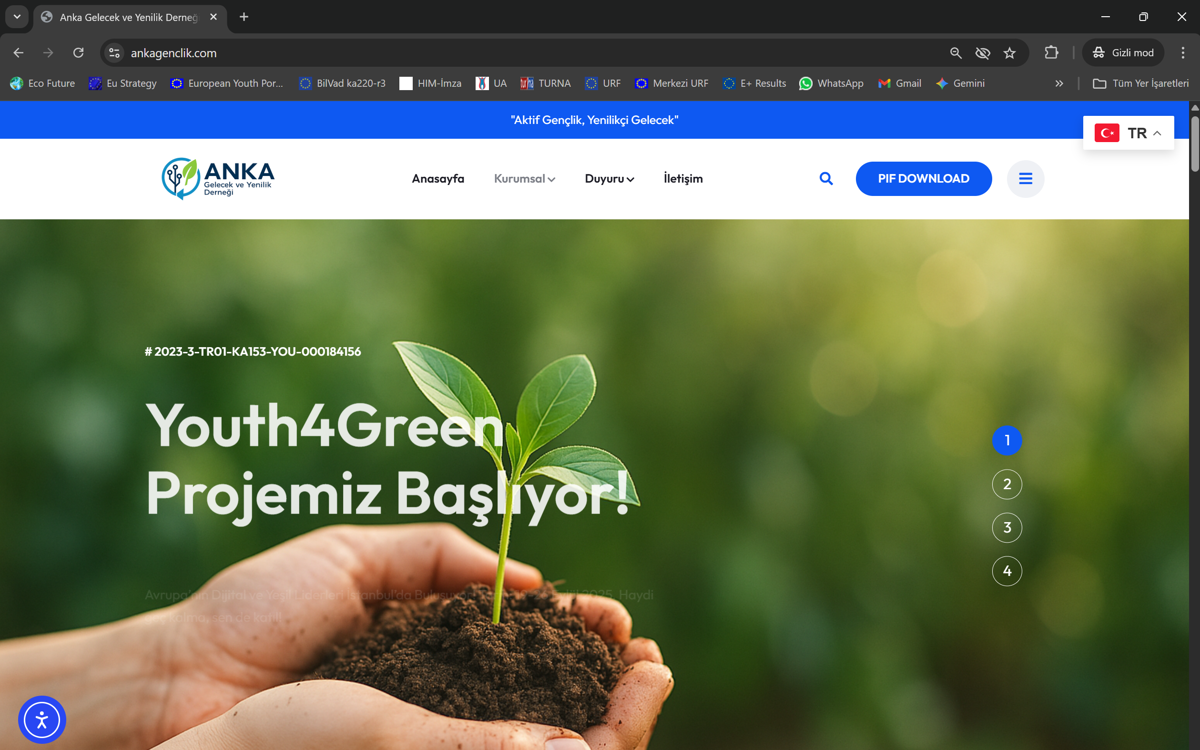1200x750 pixels.
Task: Expand the Duyuru dropdown menu
Action: tap(609, 179)
